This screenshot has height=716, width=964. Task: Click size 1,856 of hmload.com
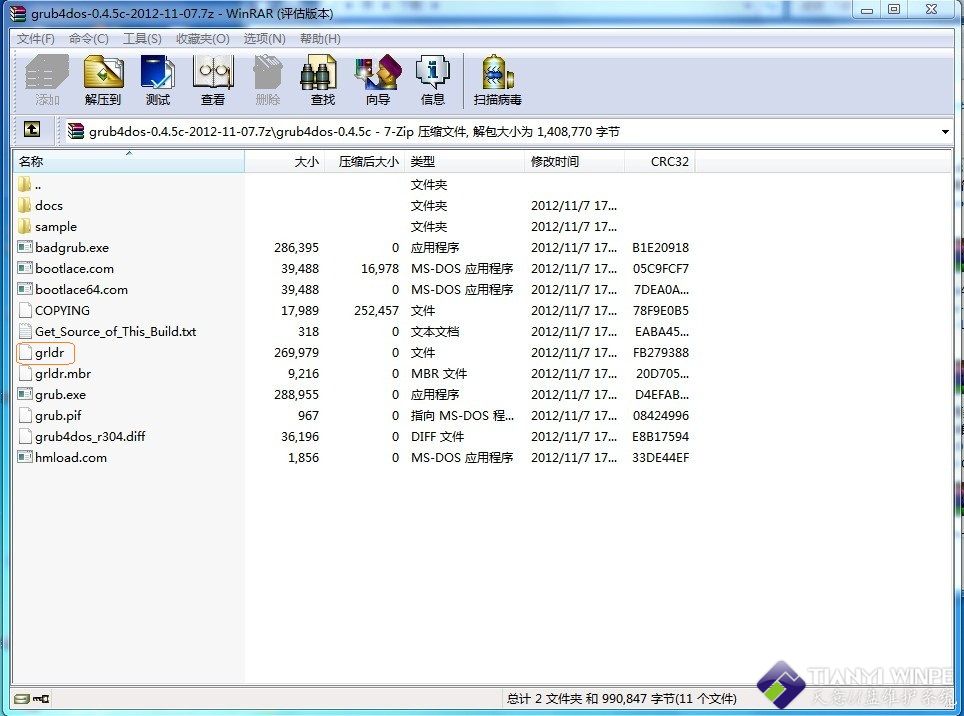tap(304, 457)
